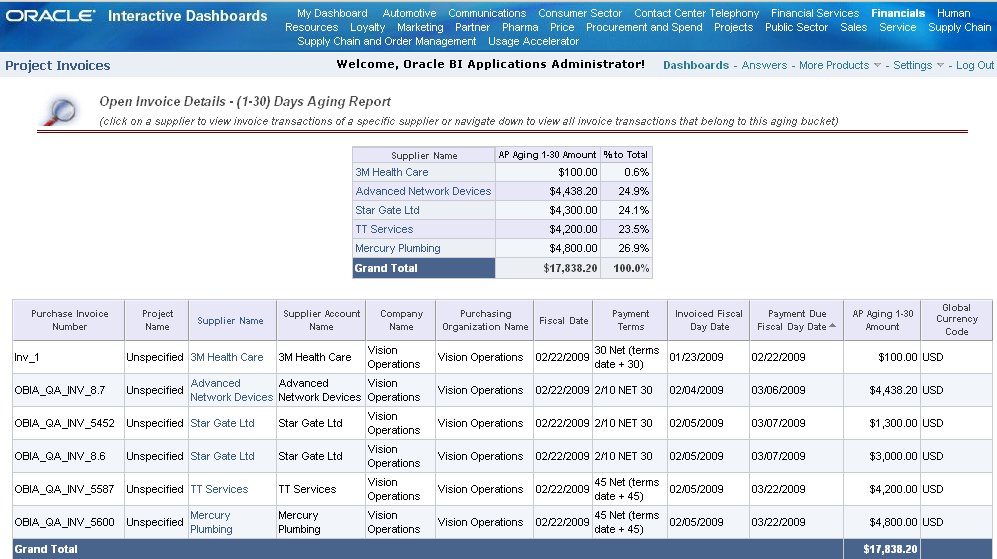Switch to the Procurement and Spend tab
This screenshot has width=997, height=559.
[644, 27]
